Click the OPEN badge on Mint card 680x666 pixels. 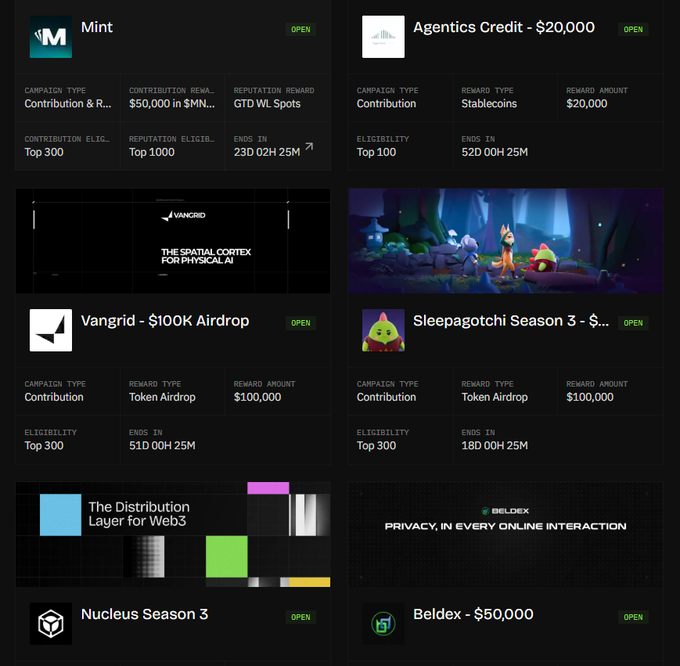(x=301, y=29)
